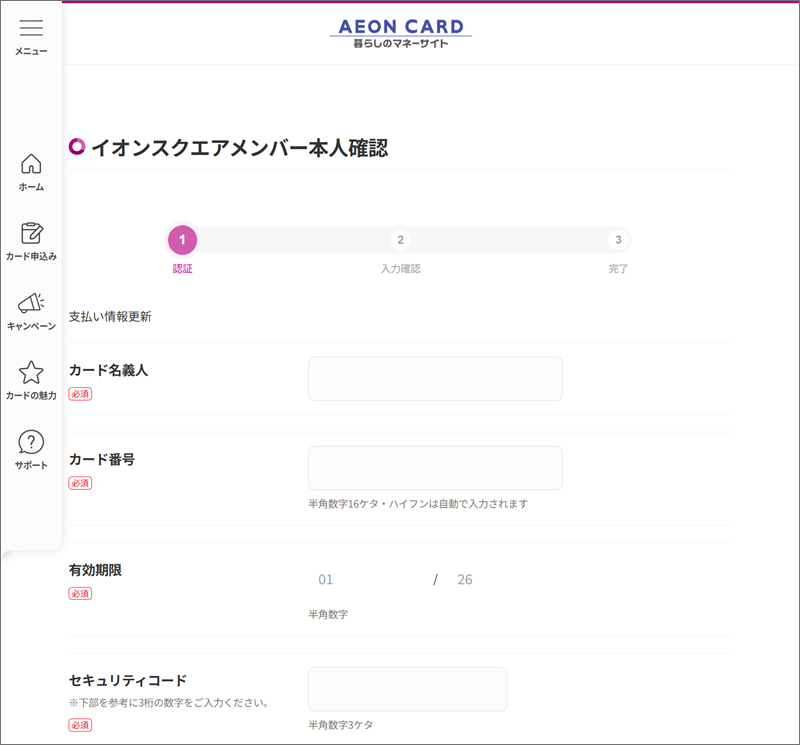Click the カード番号 label

coord(102,459)
